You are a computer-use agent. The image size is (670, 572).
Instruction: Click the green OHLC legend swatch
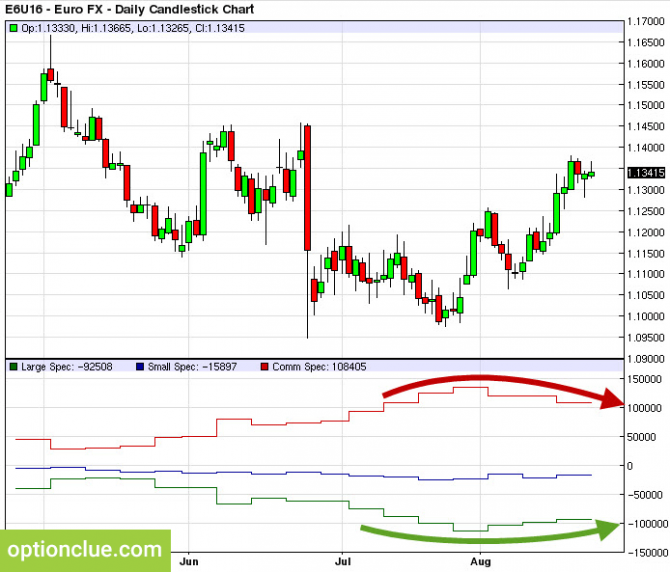coord(13,28)
